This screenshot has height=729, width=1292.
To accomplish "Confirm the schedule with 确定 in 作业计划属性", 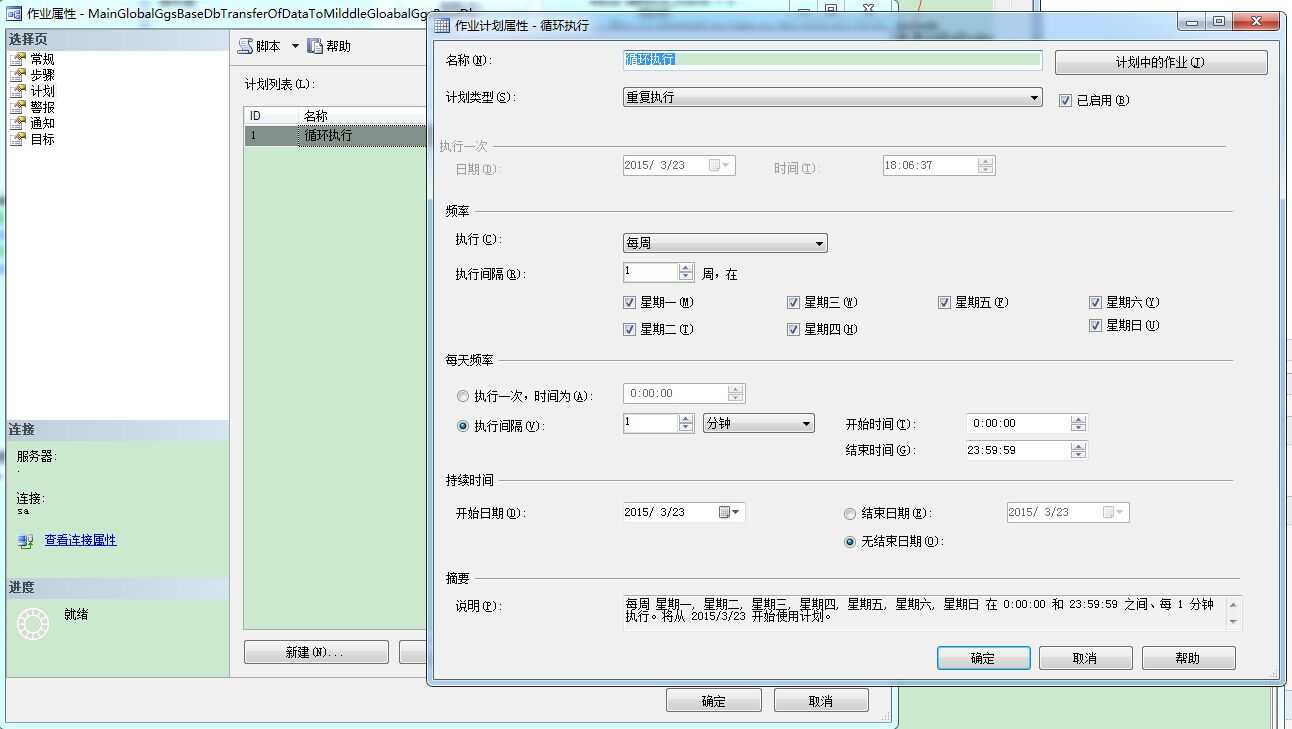I will [983, 658].
